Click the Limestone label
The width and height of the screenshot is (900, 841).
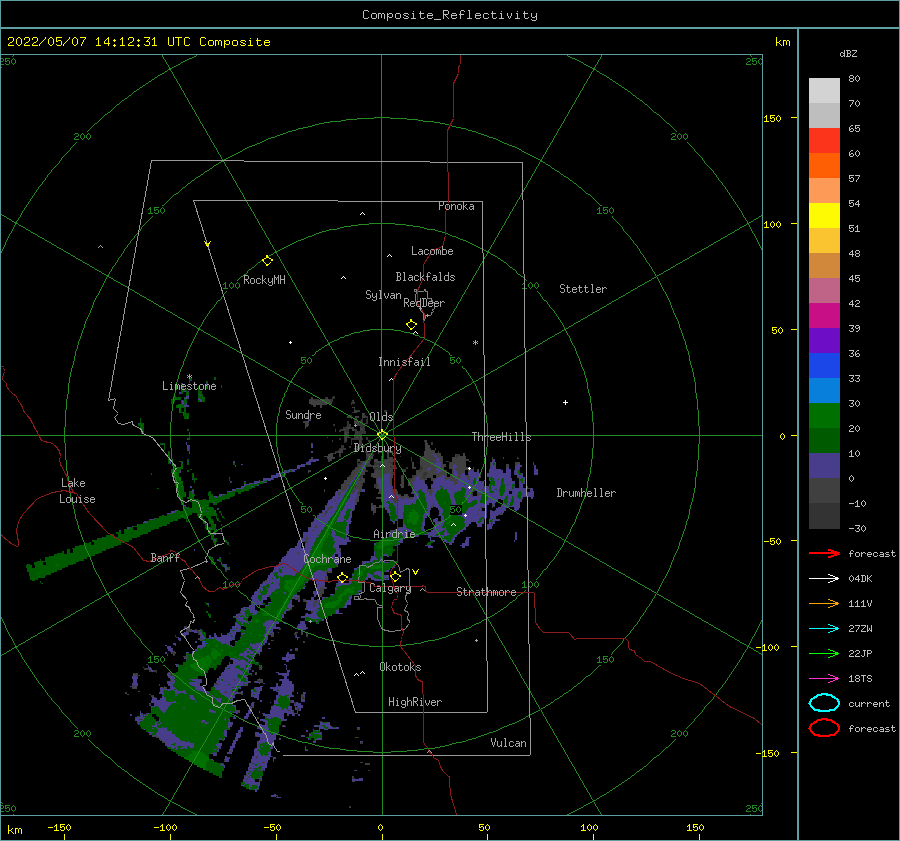189,386
